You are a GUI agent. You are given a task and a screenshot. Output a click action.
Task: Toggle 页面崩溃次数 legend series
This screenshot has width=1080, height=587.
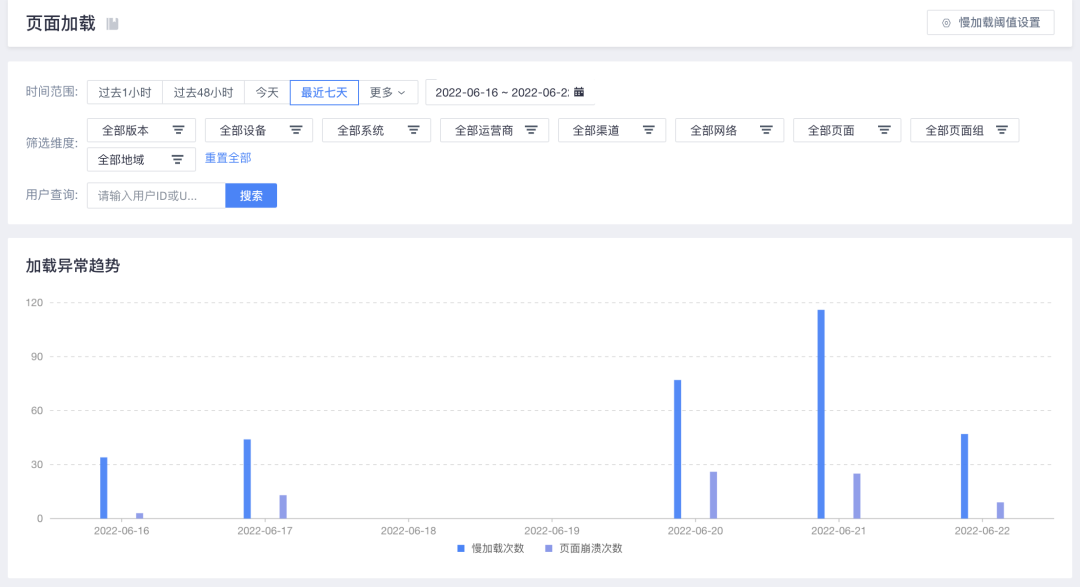coord(583,548)
